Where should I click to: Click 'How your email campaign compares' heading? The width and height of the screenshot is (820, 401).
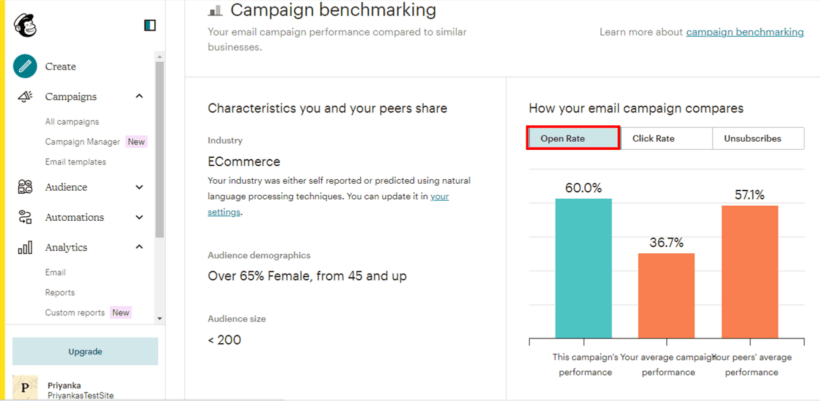click(636, 108)
